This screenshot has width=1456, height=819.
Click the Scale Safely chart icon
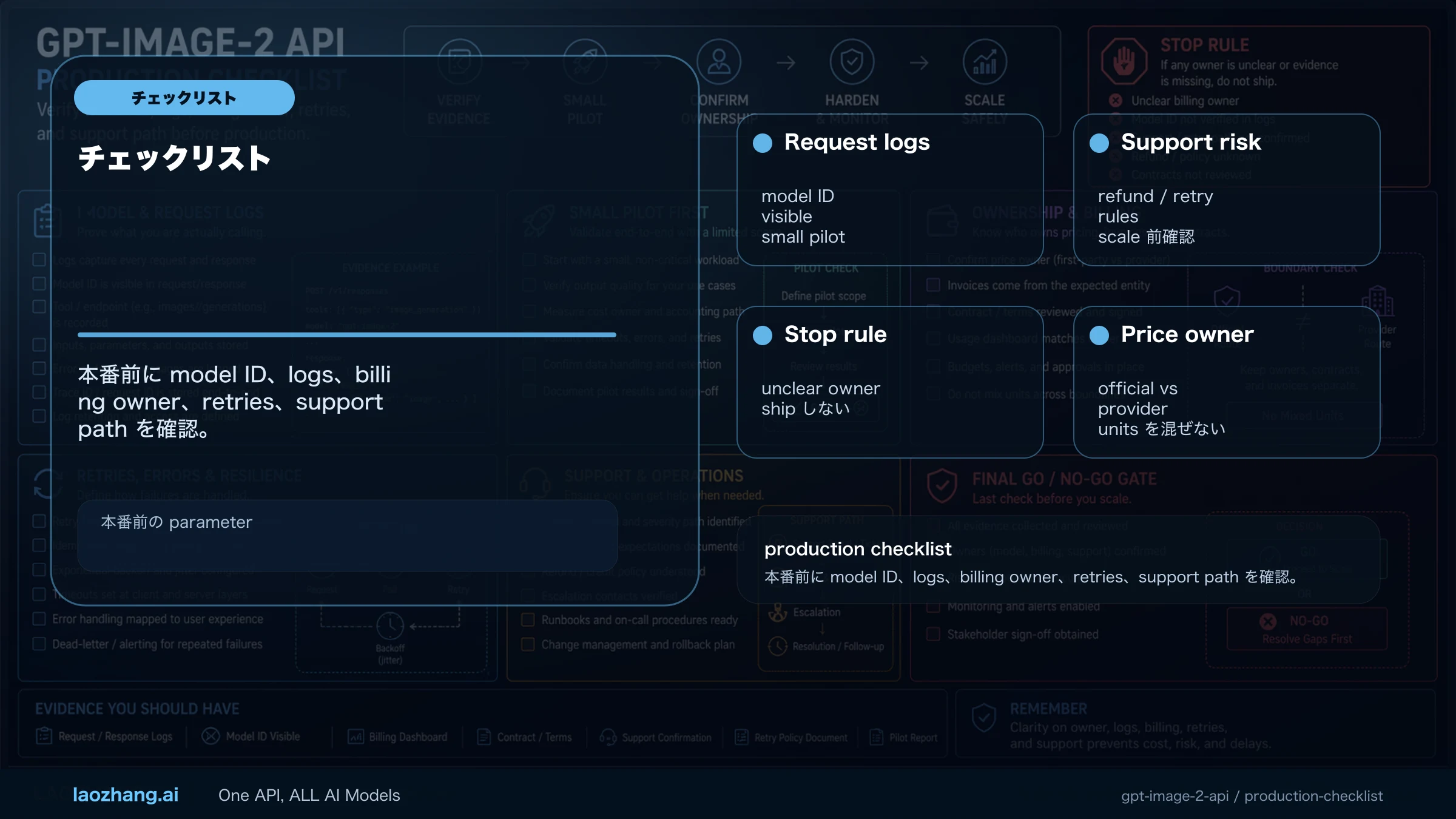click(985, 62)
